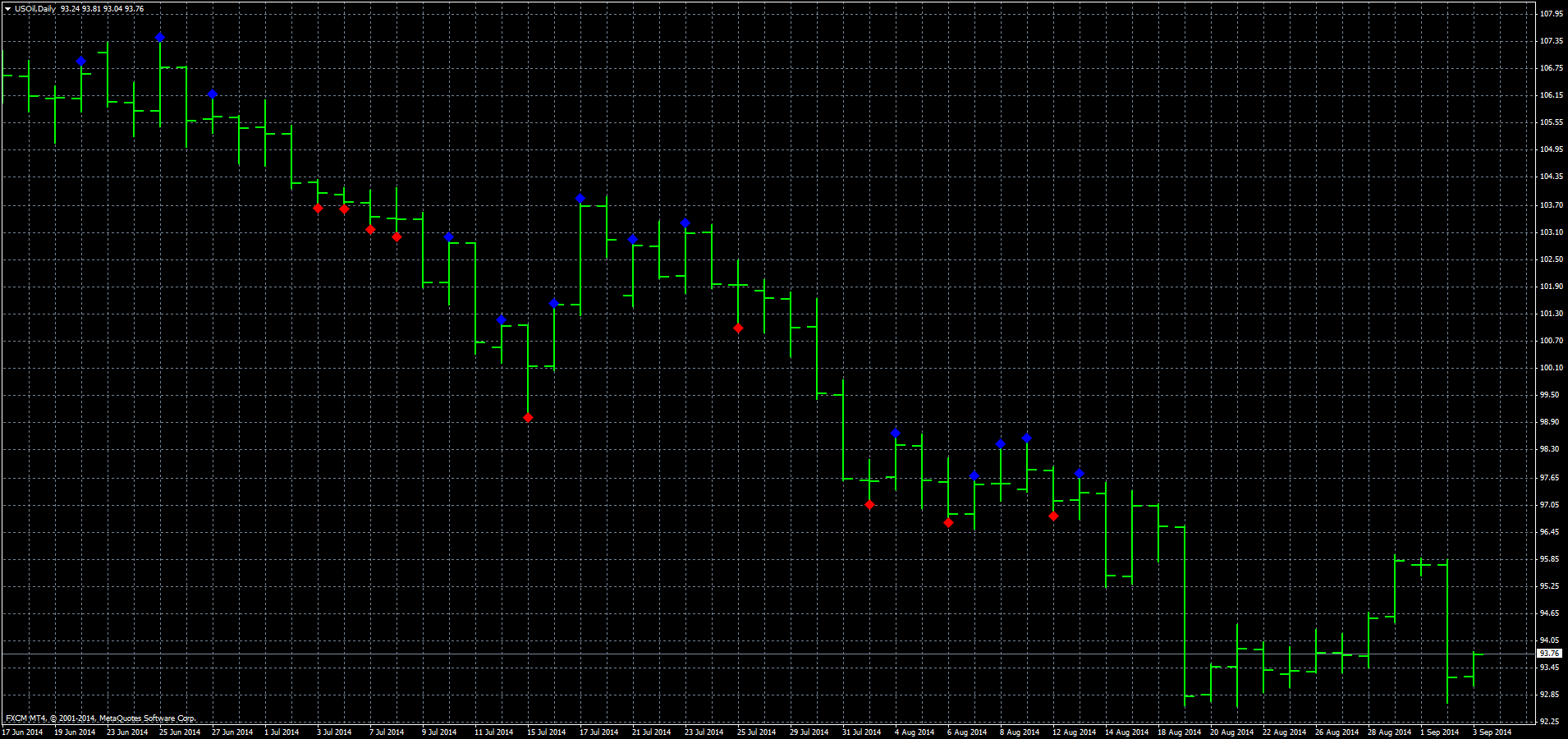Click the blue diamond on the 21 Jul 2014 bar

633,240
